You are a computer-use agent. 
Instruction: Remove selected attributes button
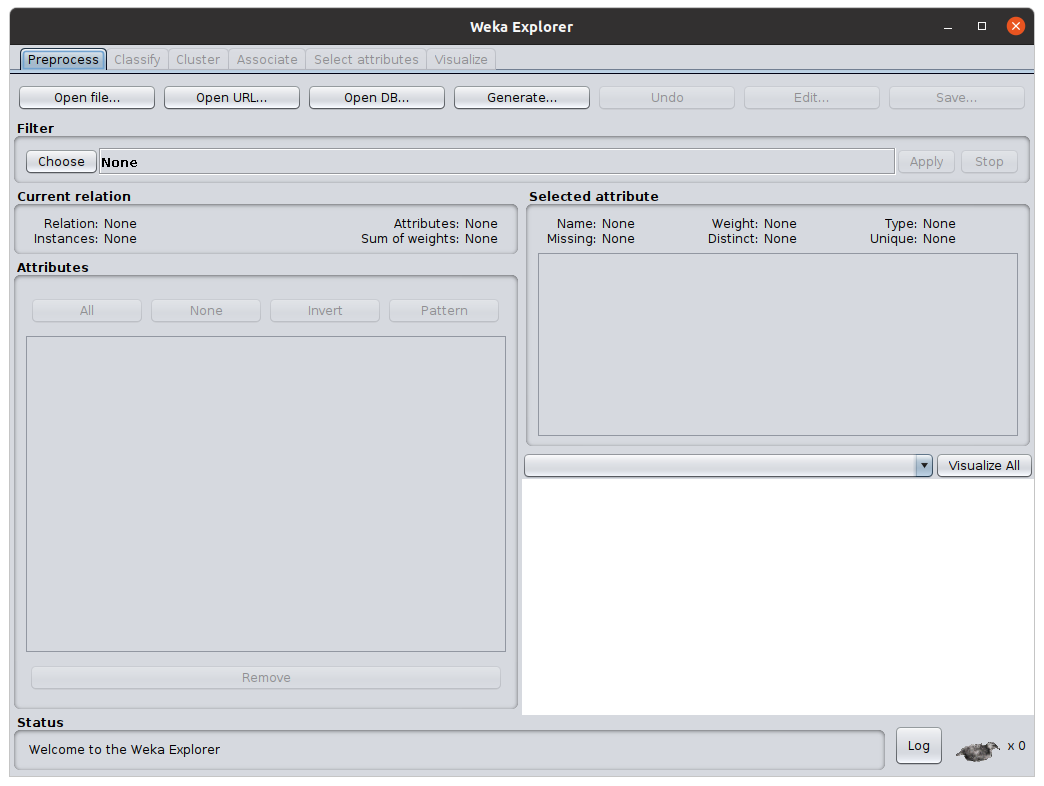[266, 678]
